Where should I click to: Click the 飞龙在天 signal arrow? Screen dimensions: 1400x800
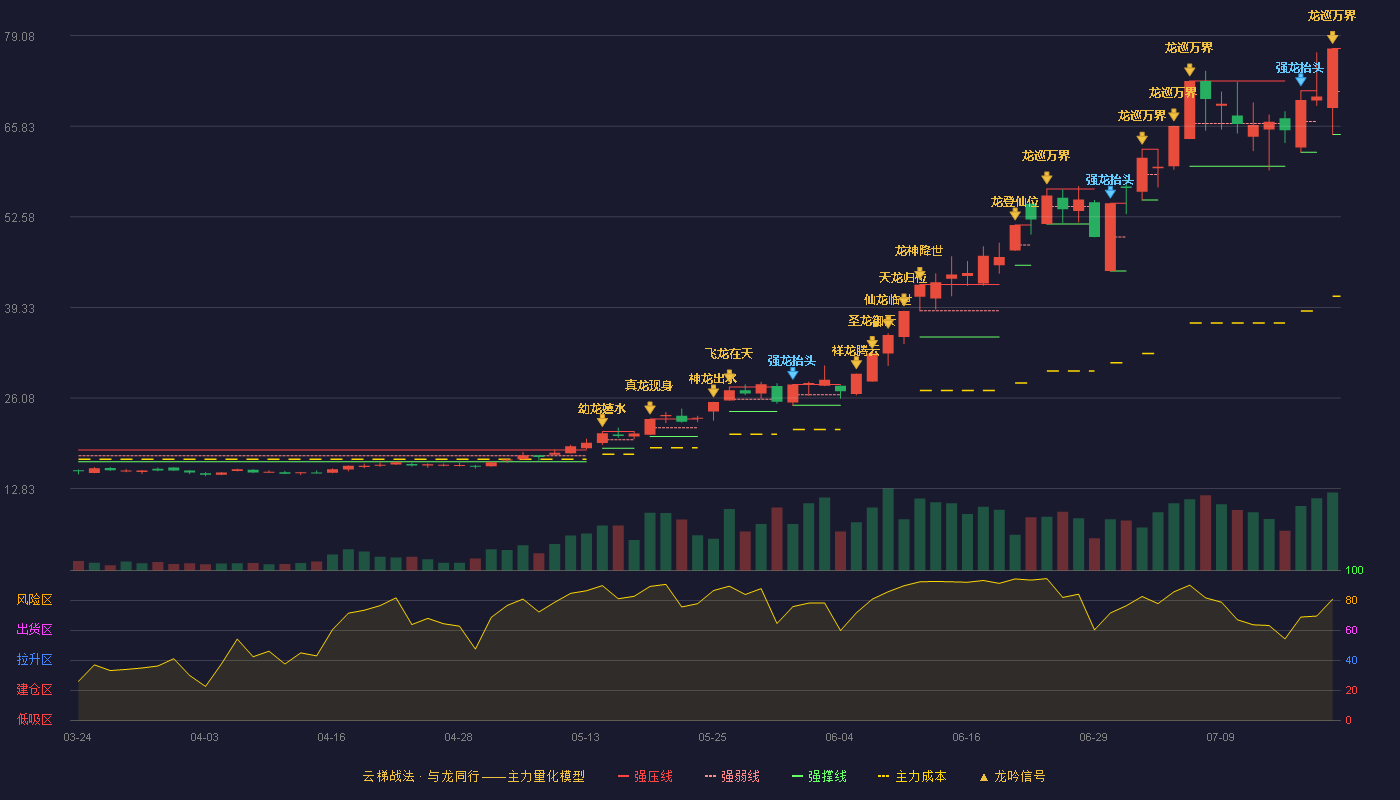click(730, 377)
